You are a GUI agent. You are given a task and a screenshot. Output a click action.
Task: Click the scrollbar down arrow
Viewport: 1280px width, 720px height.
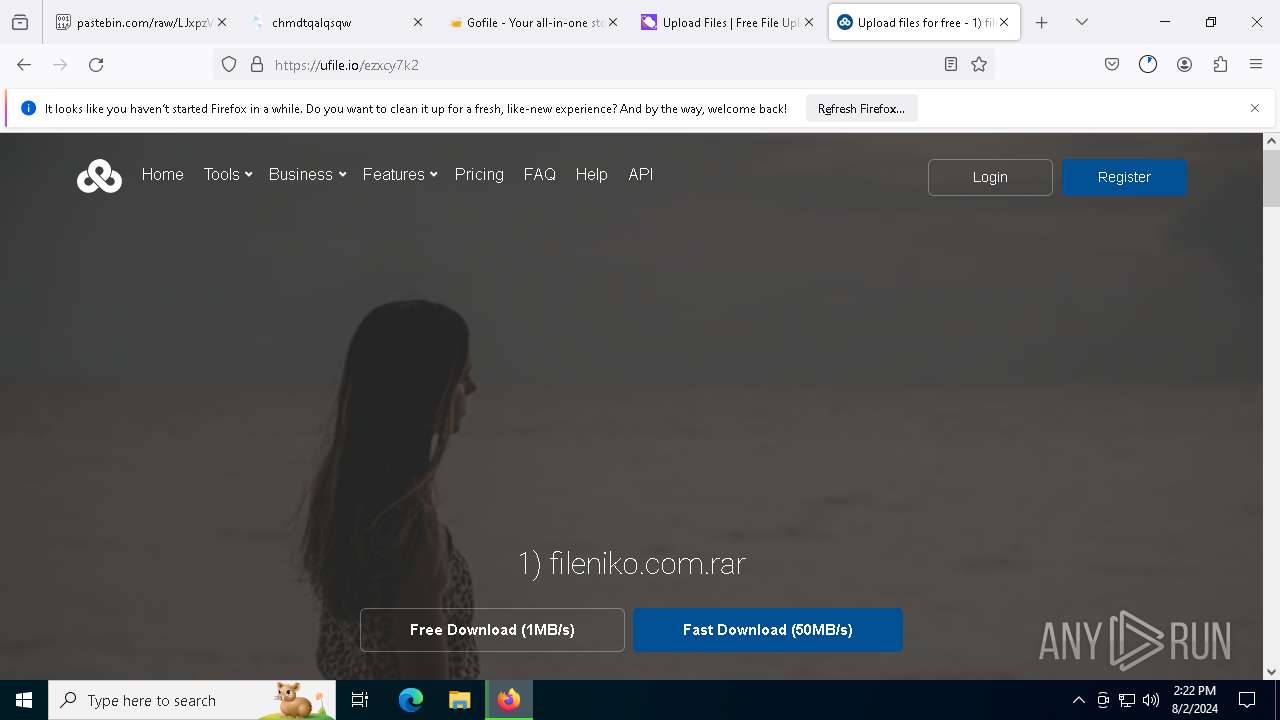click(x=1271, y=672)
